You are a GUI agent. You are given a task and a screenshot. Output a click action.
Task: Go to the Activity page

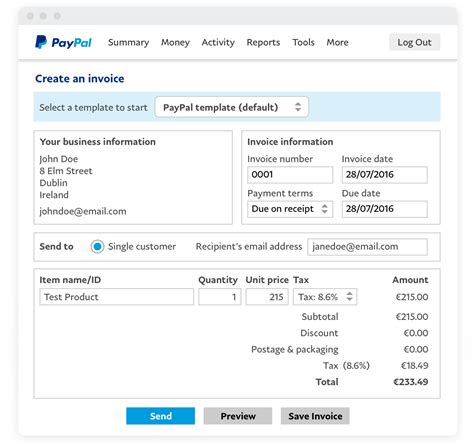218,42
